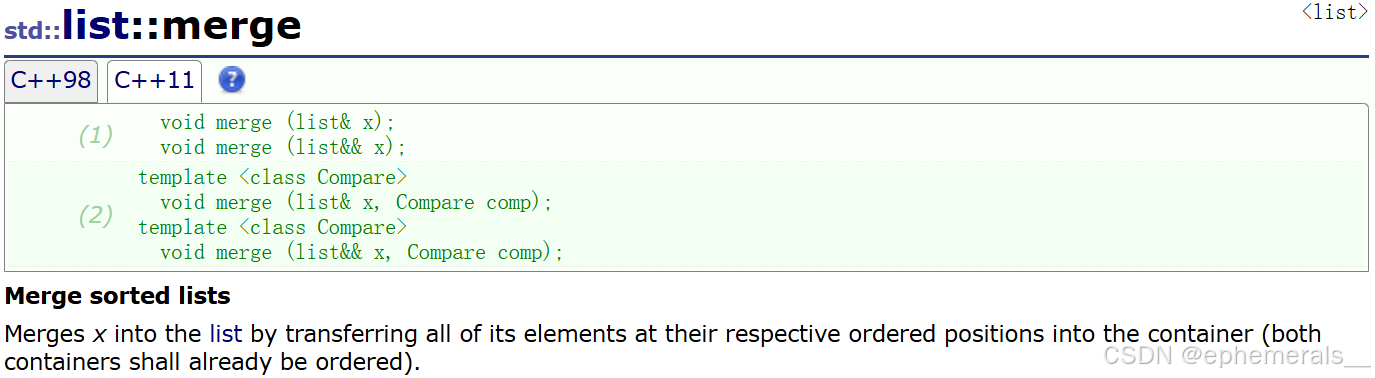Click the italic x parameter in description
This screenshot has width=1375, height=378.
[99, 335]
